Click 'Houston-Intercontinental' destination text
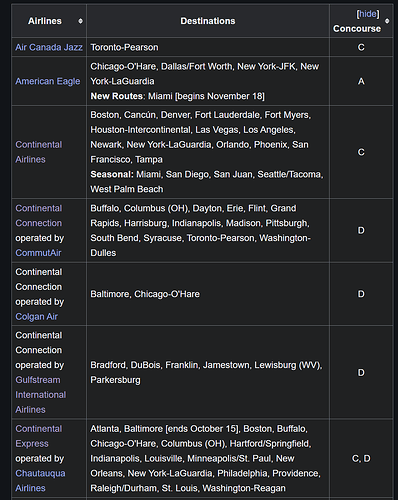The height and width of the screenshot is (500, 398). 140,130
